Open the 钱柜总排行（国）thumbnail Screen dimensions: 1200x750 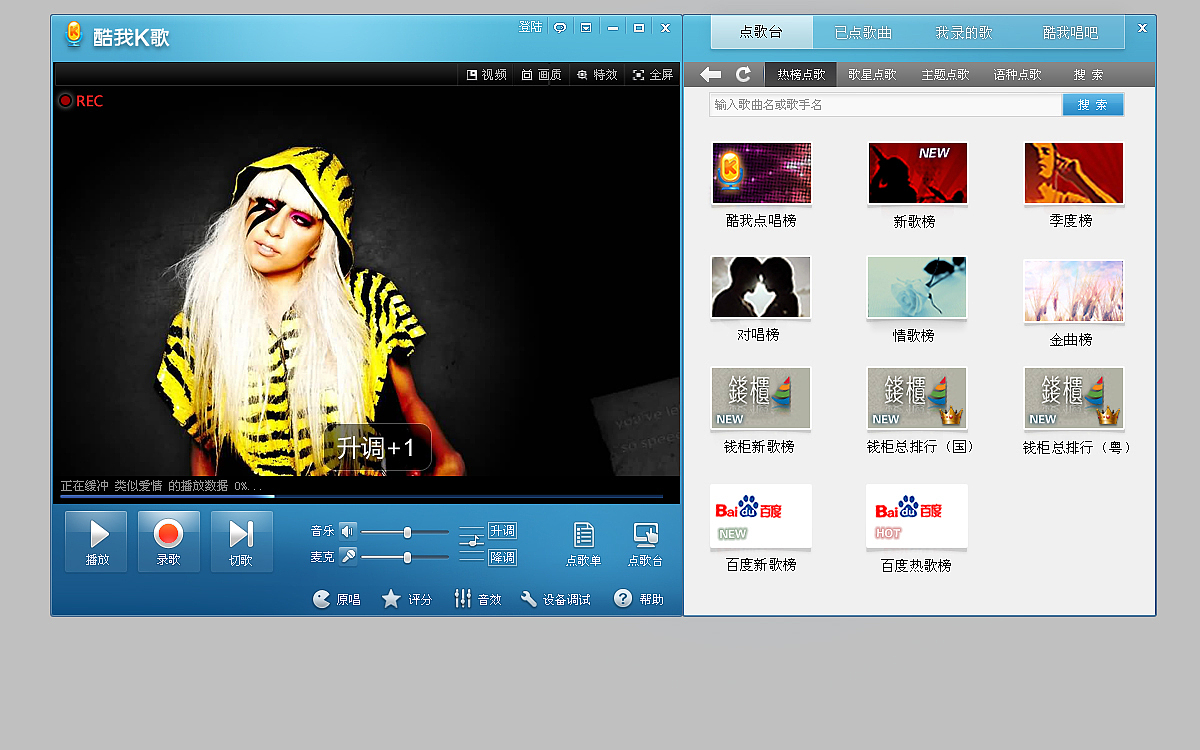click(x=917, y=398)
